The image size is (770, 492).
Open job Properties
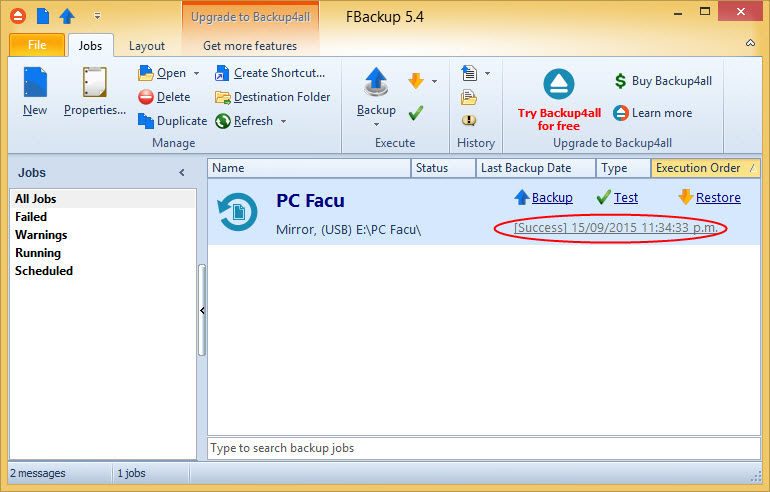click(95, 91)
